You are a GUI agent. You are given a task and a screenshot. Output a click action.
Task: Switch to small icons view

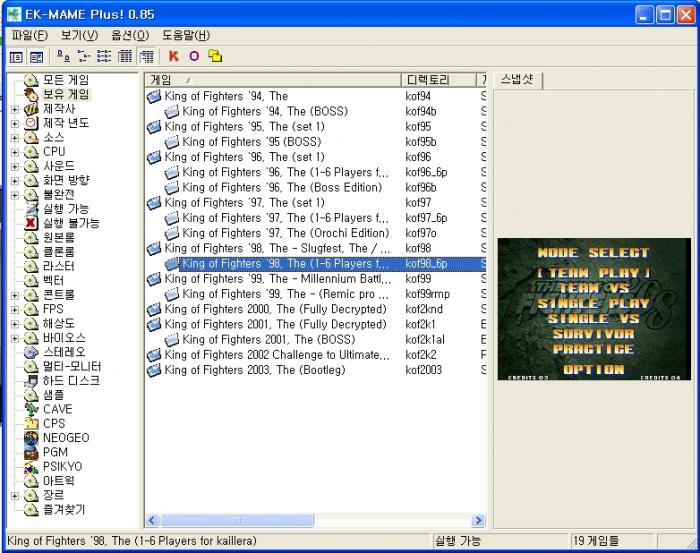(84, 56)
